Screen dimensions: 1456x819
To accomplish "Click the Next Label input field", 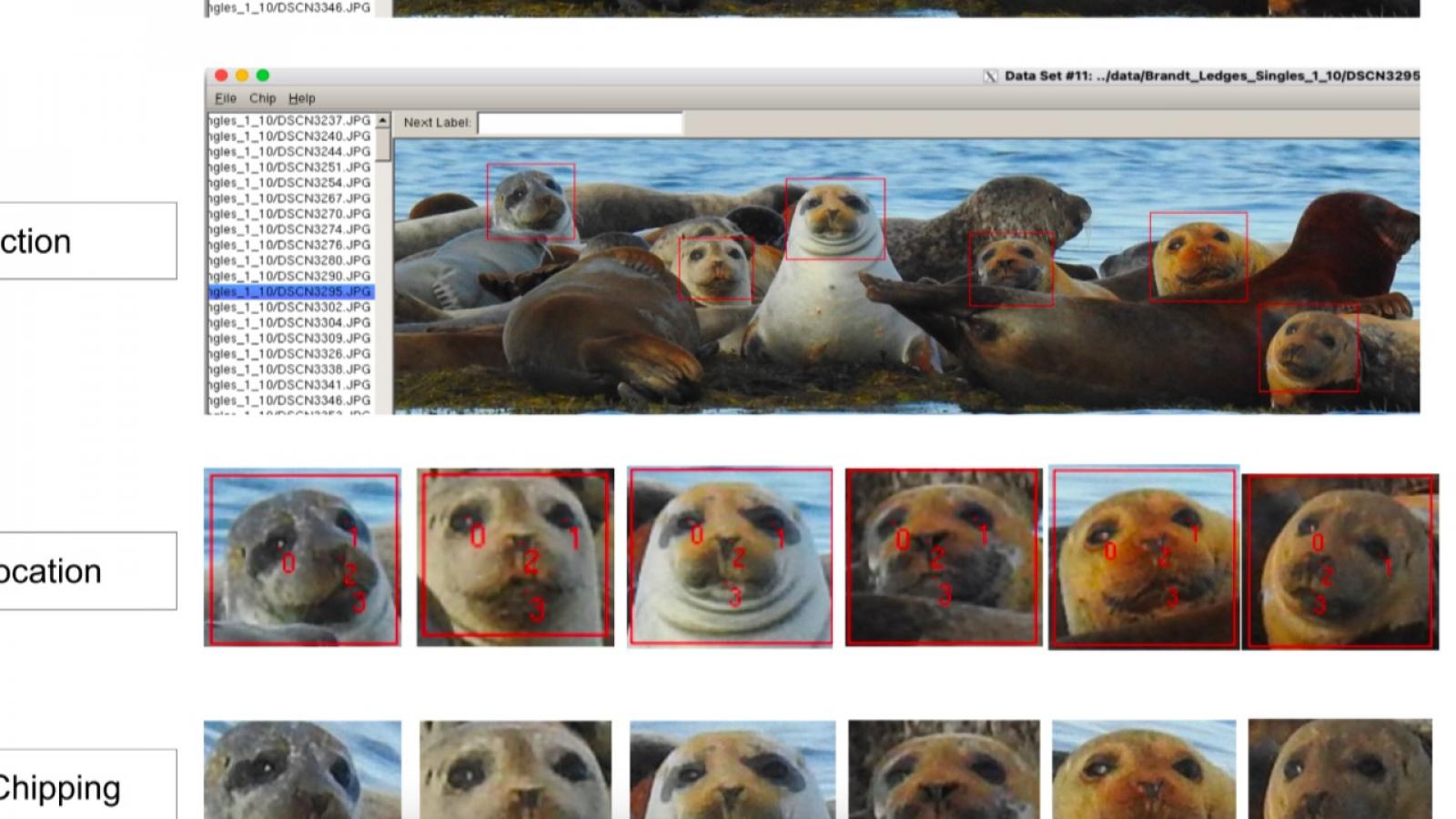I will 580,123.
